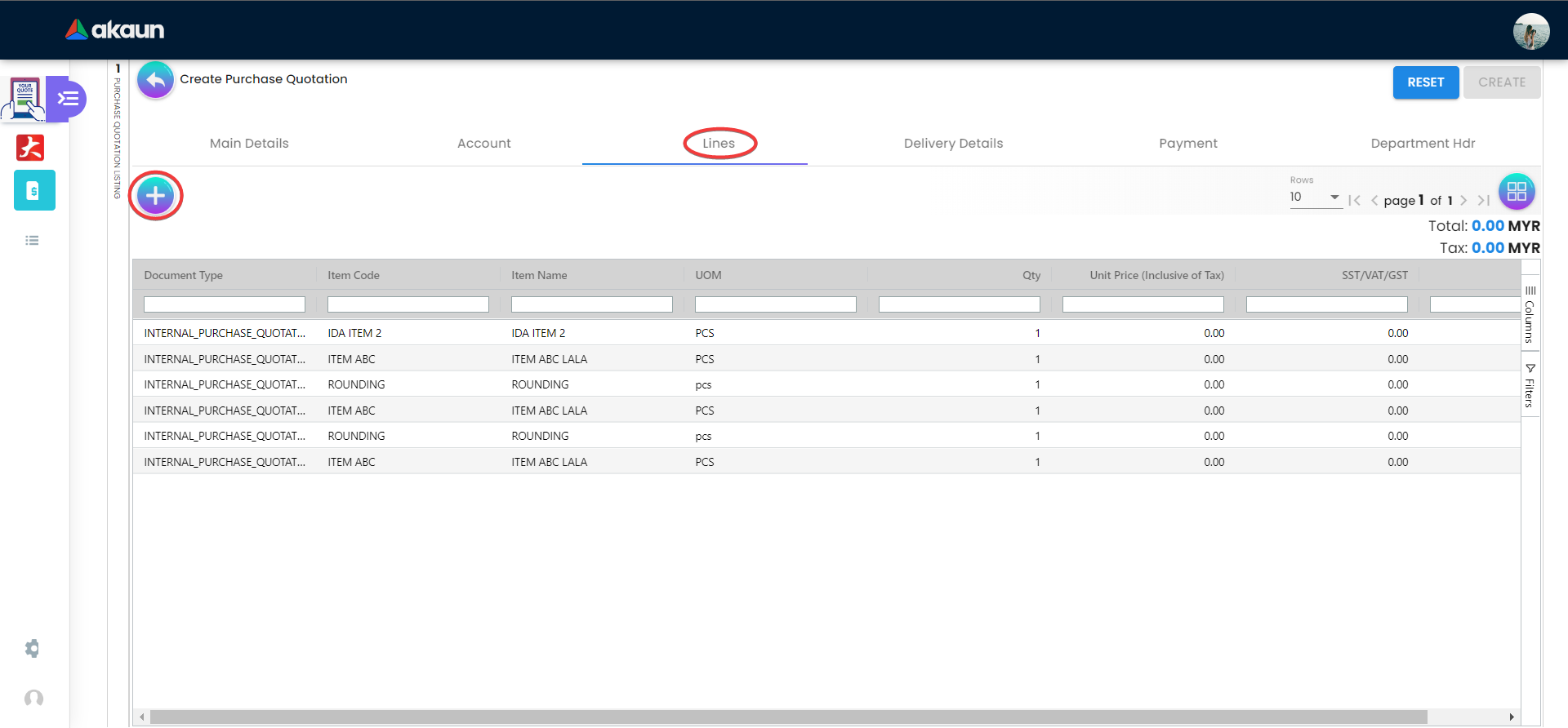Click the Item Code filter input field

tap(408, 304)
